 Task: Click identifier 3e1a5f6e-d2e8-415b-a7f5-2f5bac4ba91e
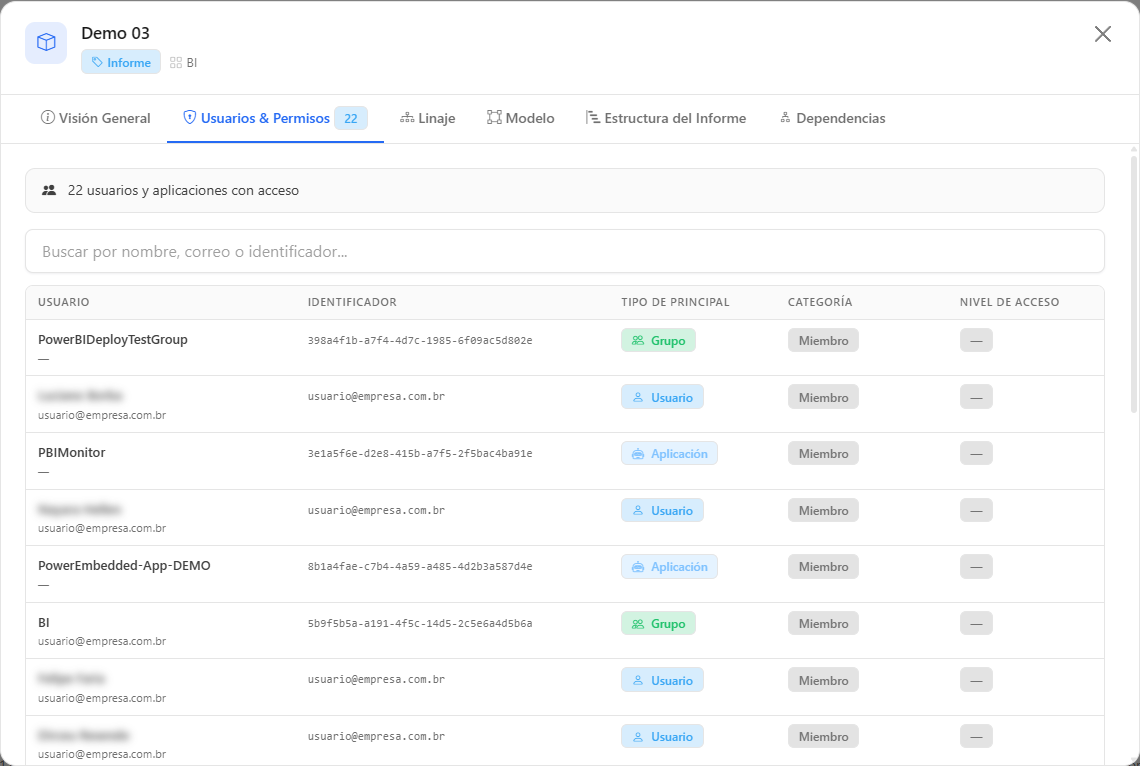tap(420, 454)
